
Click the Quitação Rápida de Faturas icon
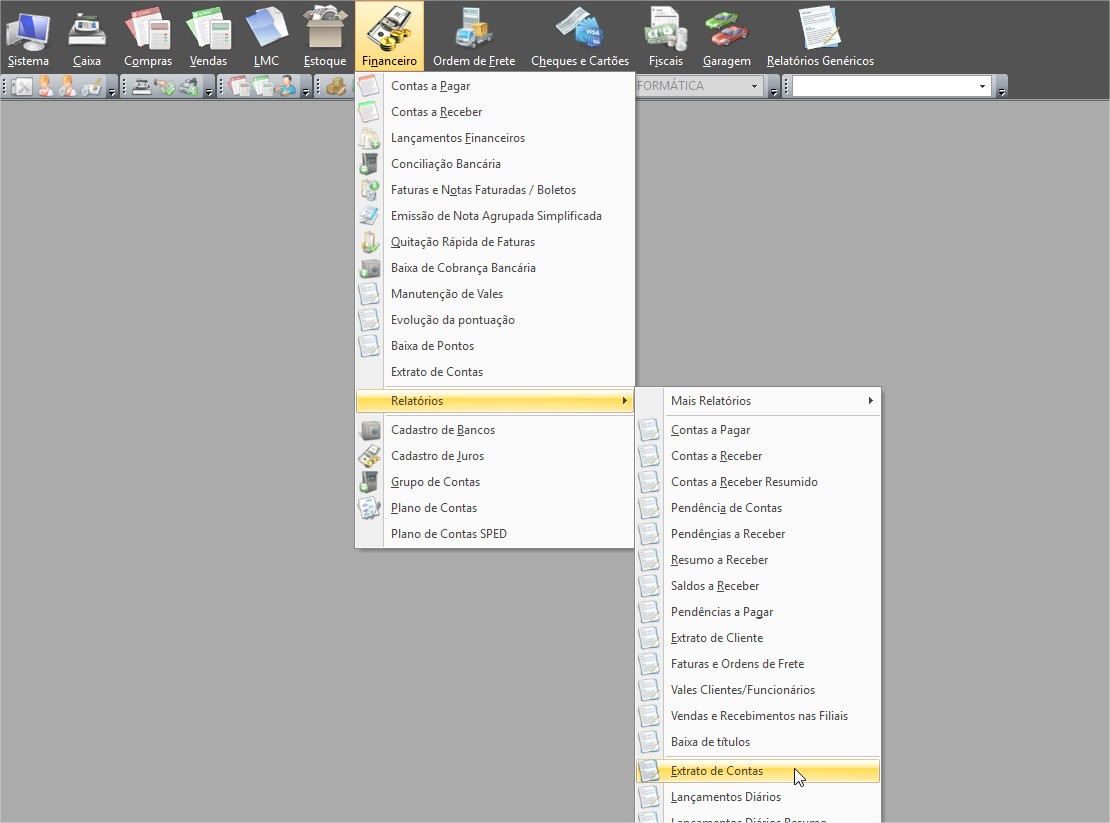click(x=369, y=242)
